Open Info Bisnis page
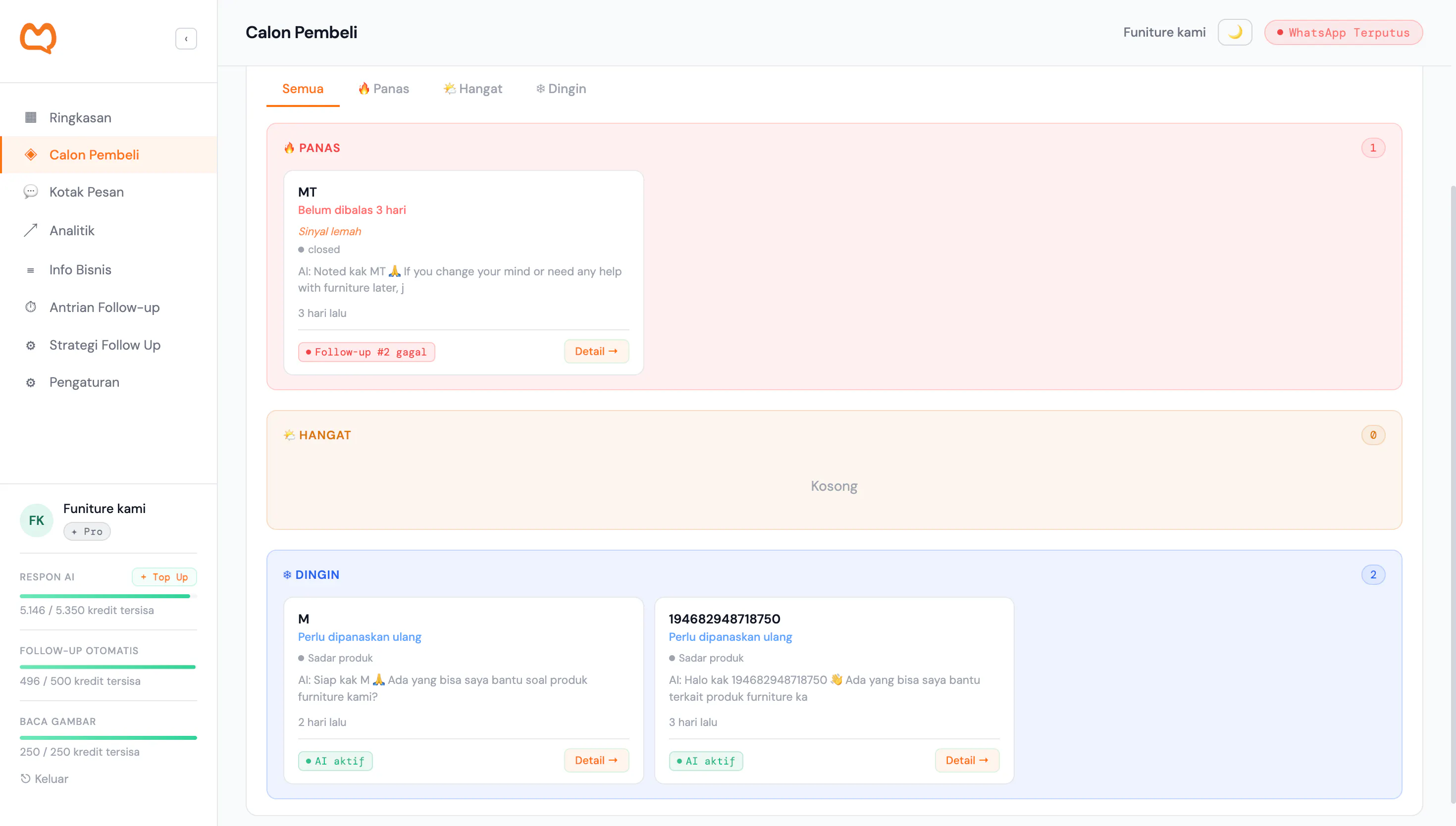 click(x=109, y=269)
